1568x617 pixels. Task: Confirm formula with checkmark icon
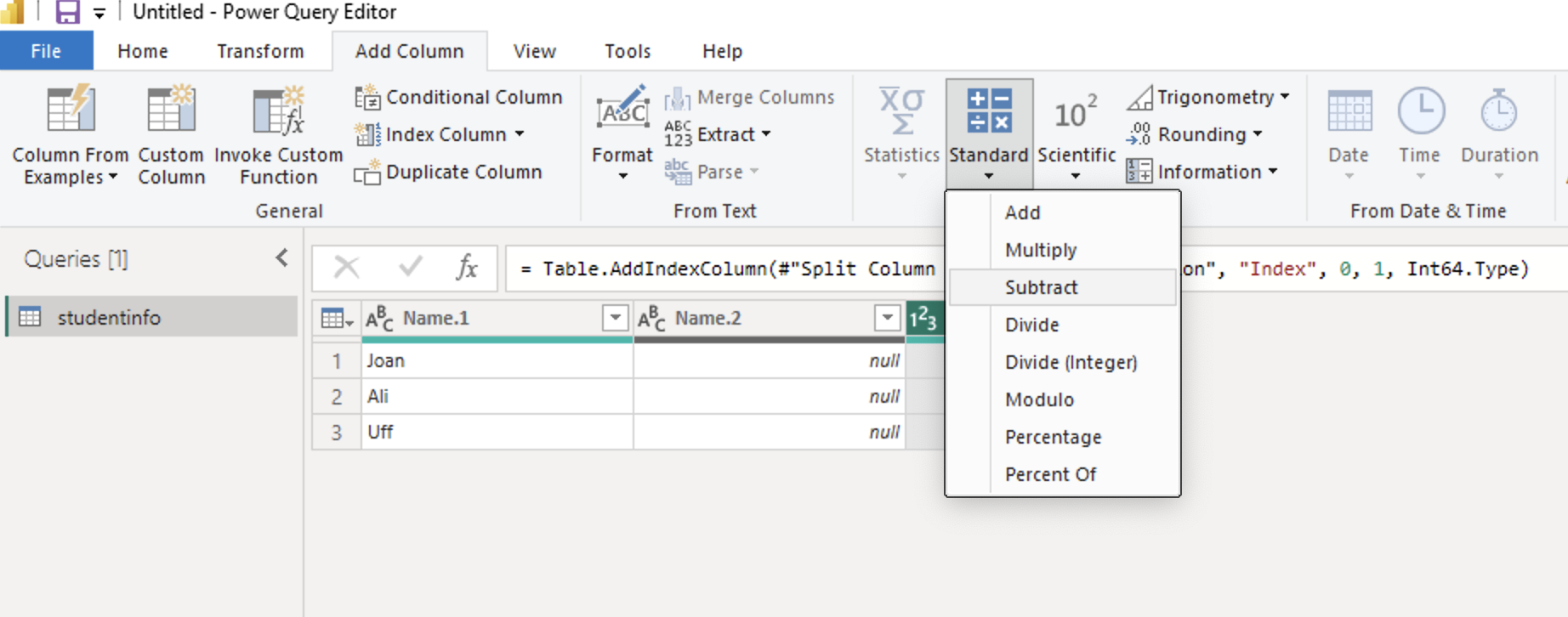coord(410,268)
